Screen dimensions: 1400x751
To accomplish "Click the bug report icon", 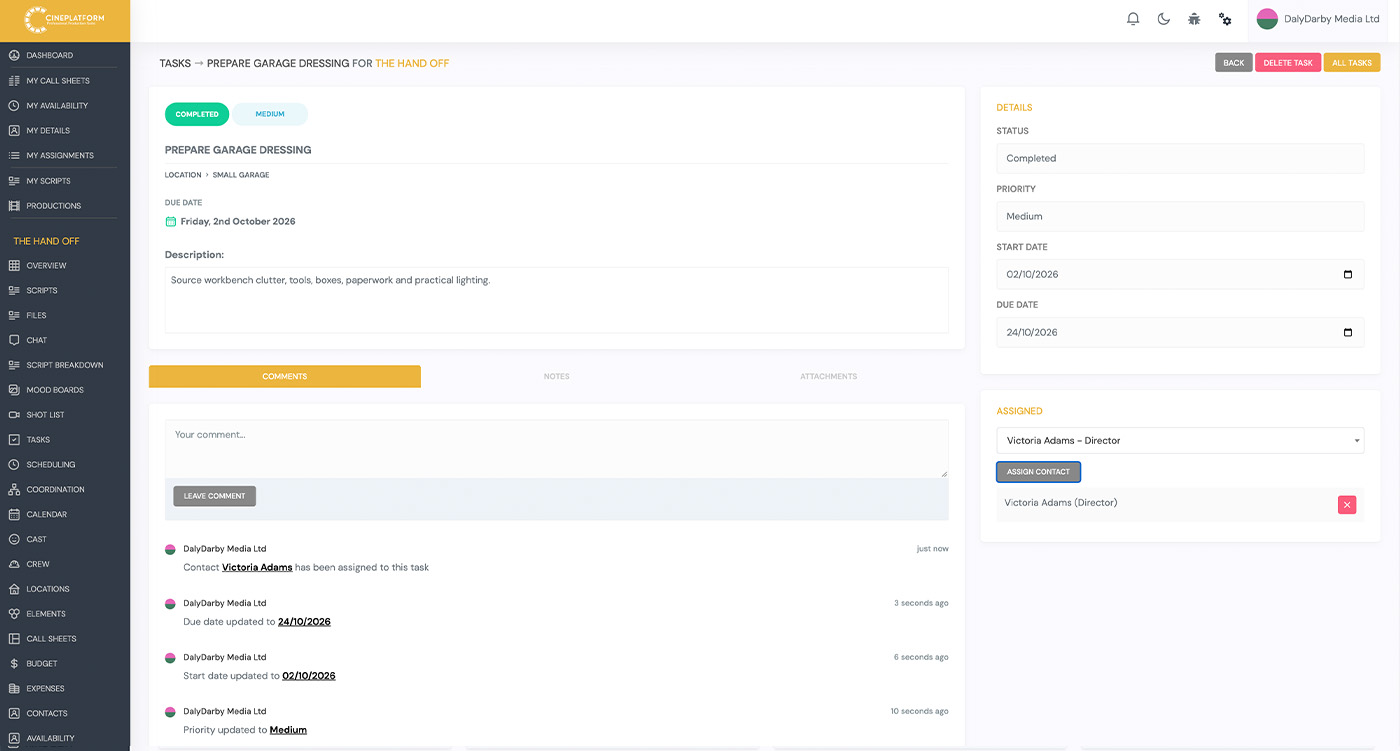I will pyautogui.click(x=1194, y=19).
